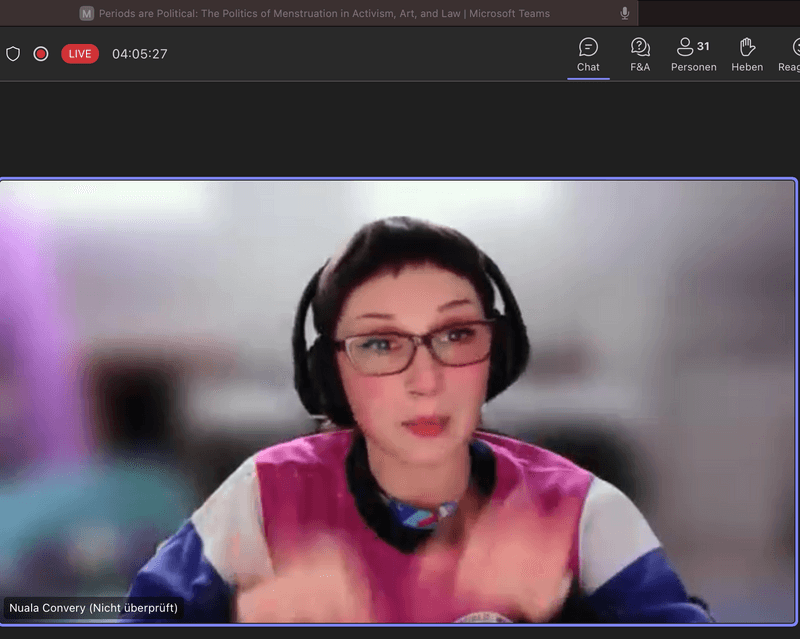Viewport: 800px width, 639px height.
Task: Raise hand with the Heben icon
Action: [x=746, y=47]
